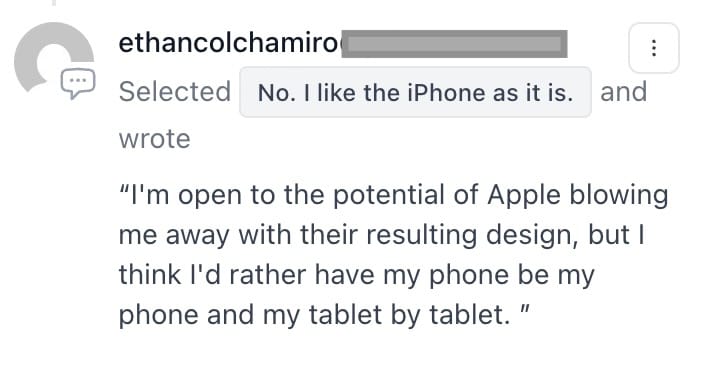Click the speech bubble comment icon
This screenshot has width=720, height=368.
pos(78,83)
